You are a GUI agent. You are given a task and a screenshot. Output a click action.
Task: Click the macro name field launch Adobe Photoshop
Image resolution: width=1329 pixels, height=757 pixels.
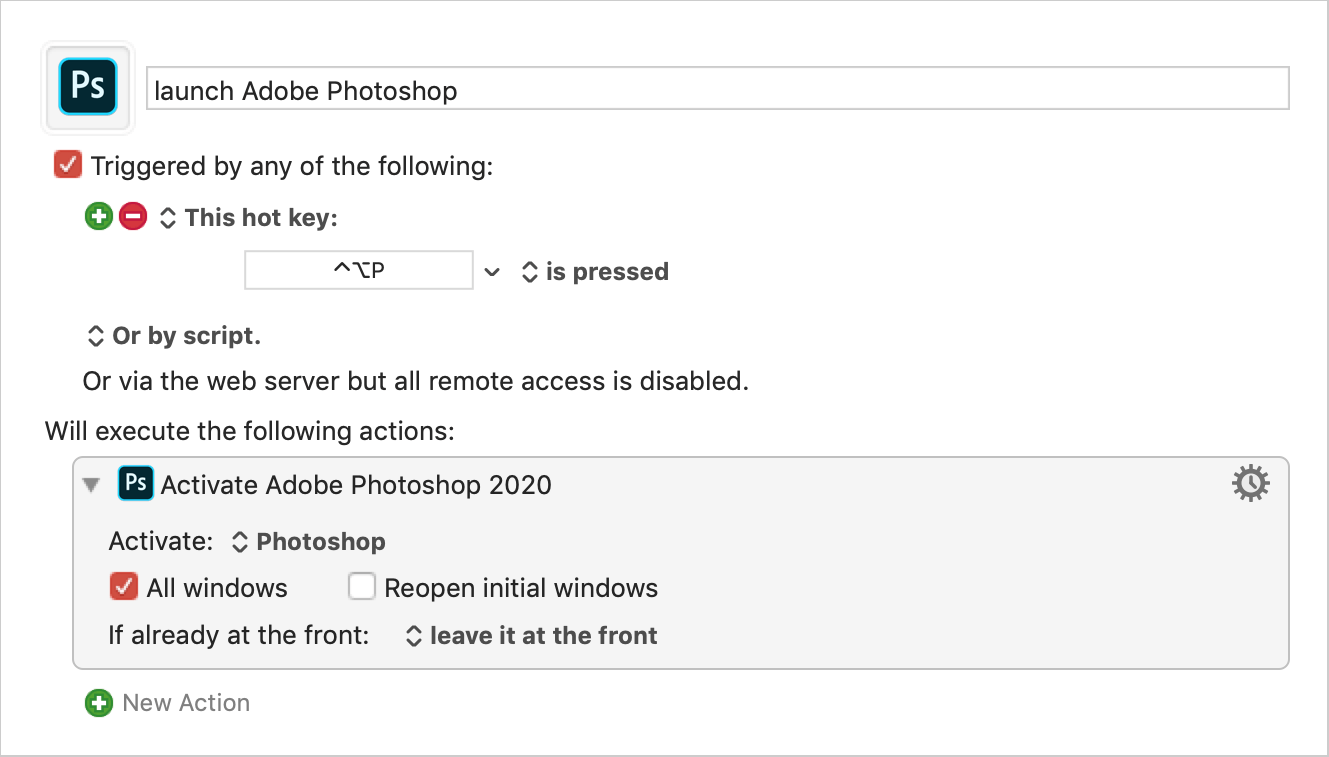718,89
